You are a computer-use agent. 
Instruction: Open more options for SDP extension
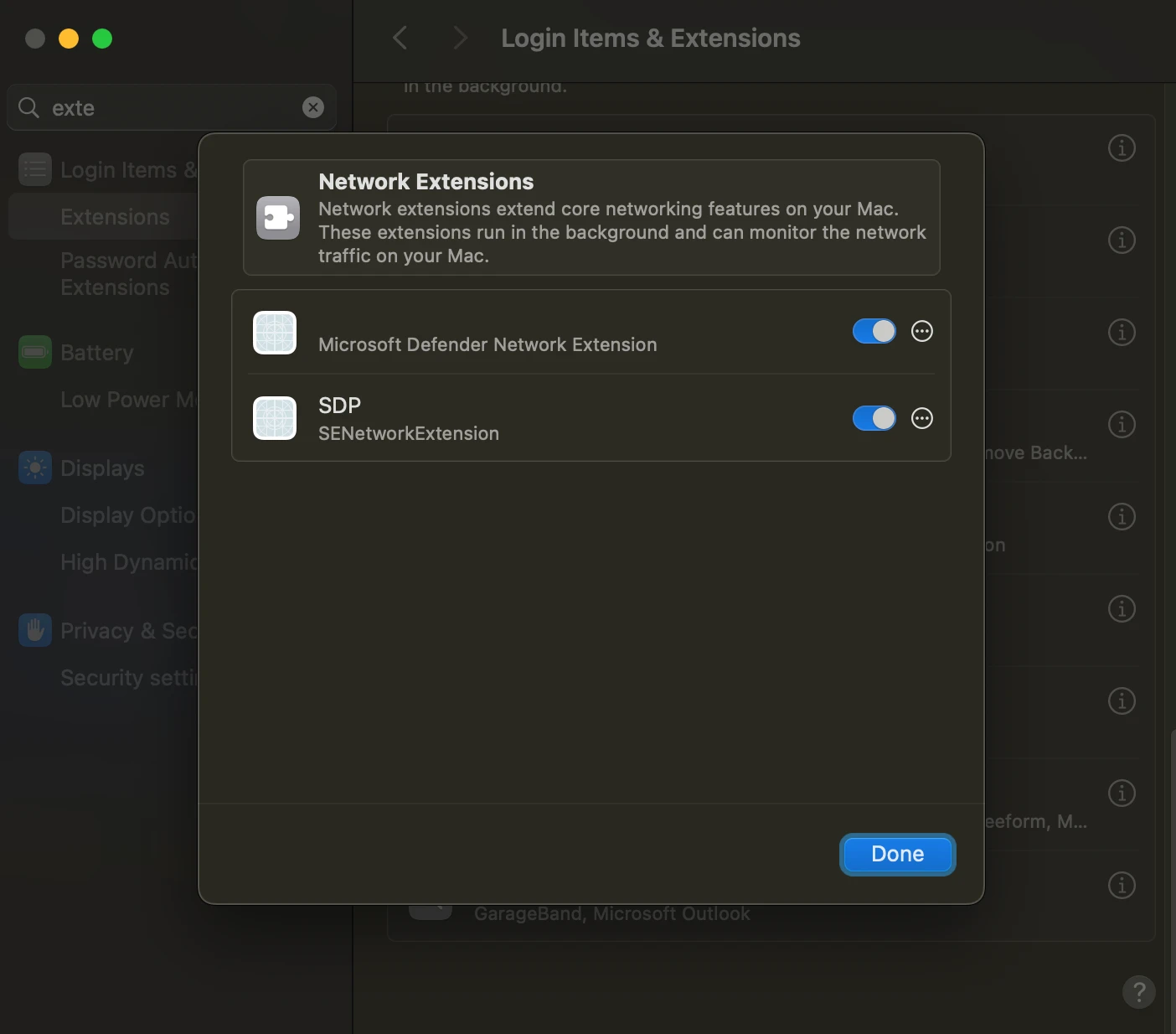coord(921,418)
